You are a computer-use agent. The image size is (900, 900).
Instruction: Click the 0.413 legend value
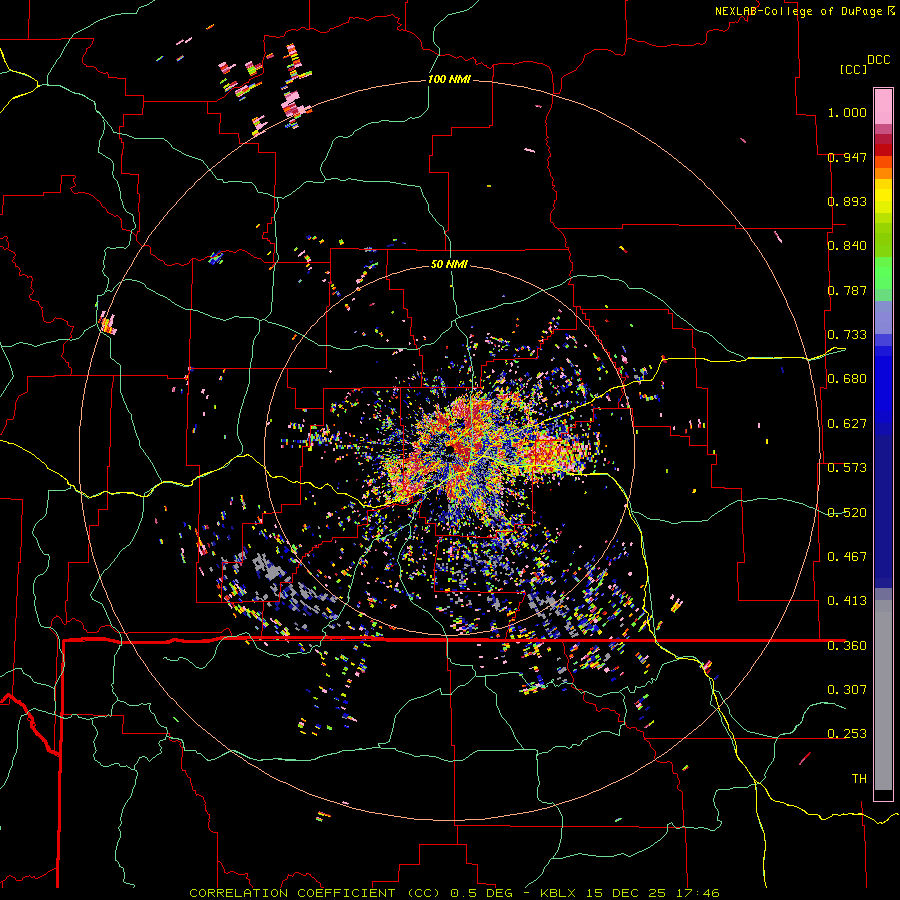point(847,601)
